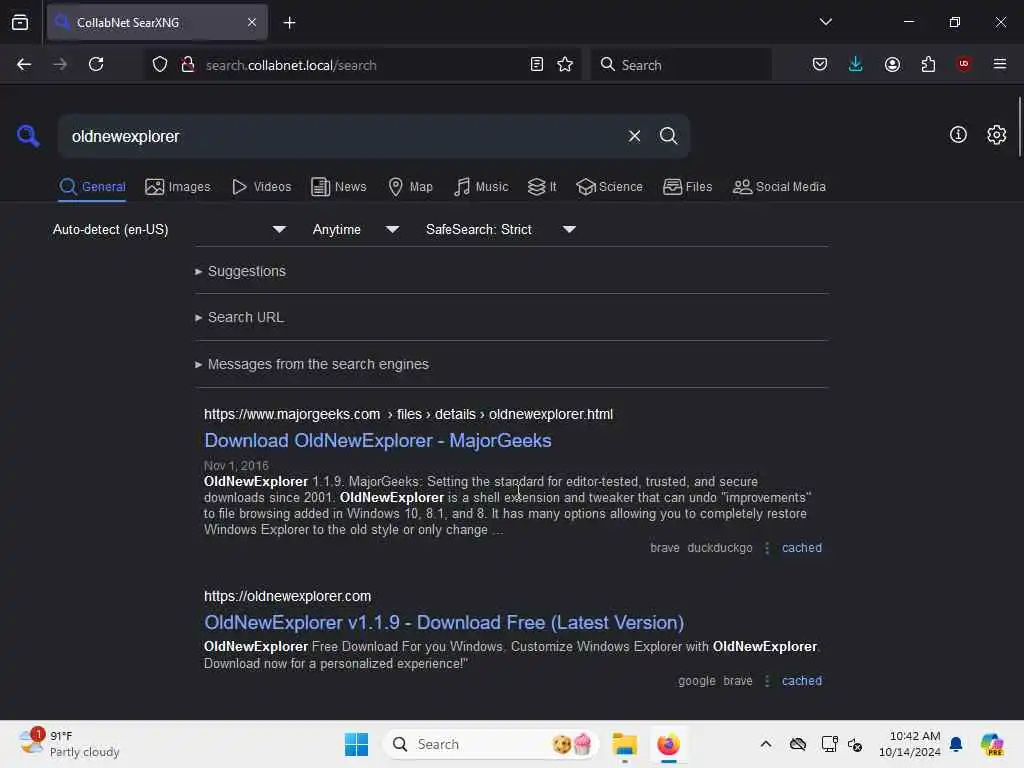Open majorgeeks.com result URL
This screenshot has width=1024, height=768.
[408, 414]
